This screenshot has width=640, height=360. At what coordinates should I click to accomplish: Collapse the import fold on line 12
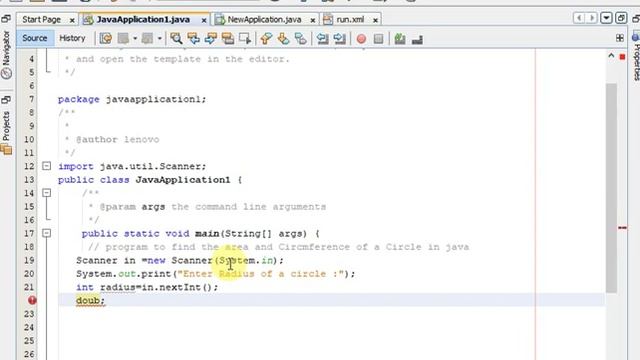pos(47,166)
